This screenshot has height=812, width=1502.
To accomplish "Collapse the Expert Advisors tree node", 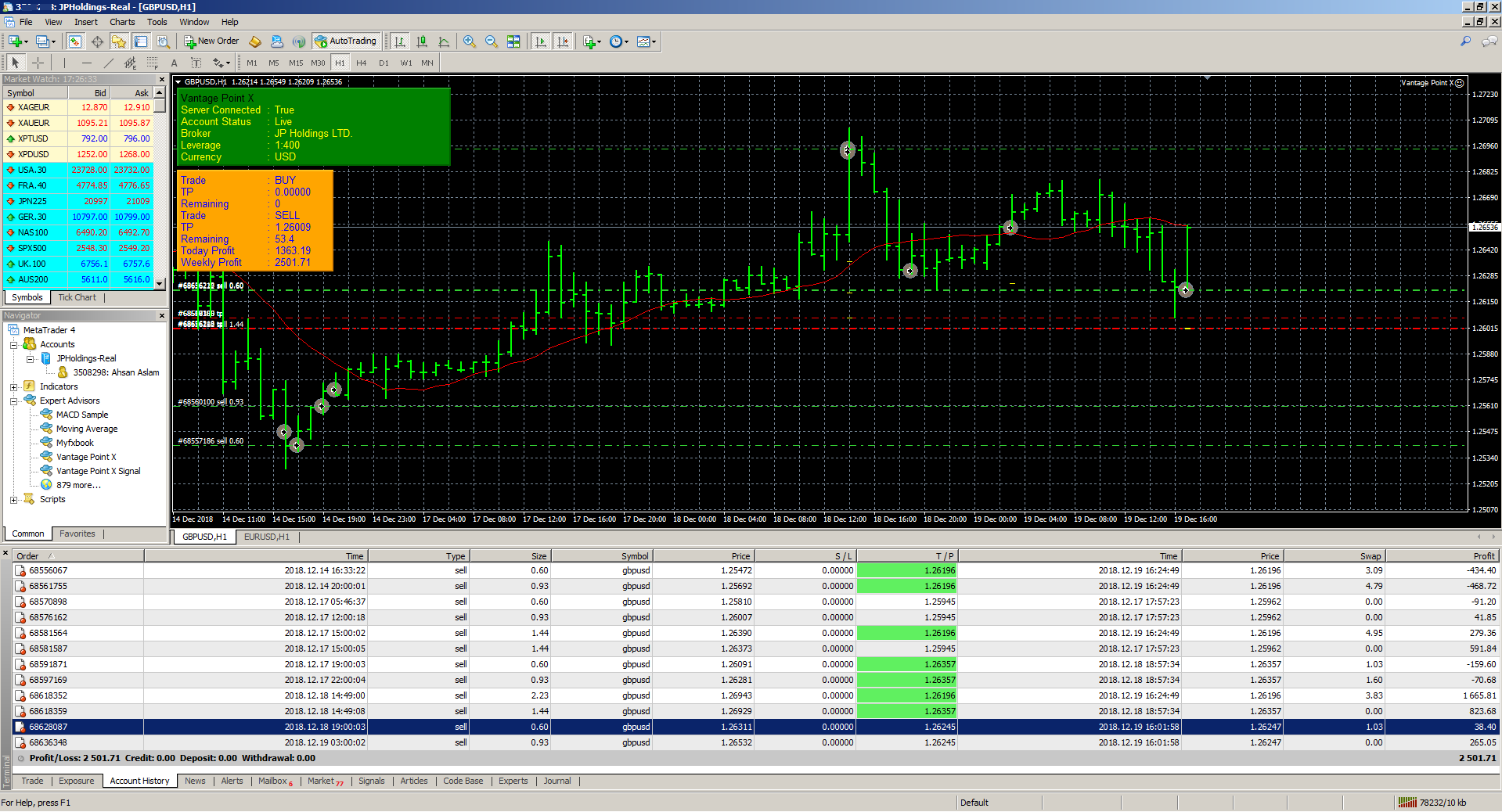I will [13, 401].
